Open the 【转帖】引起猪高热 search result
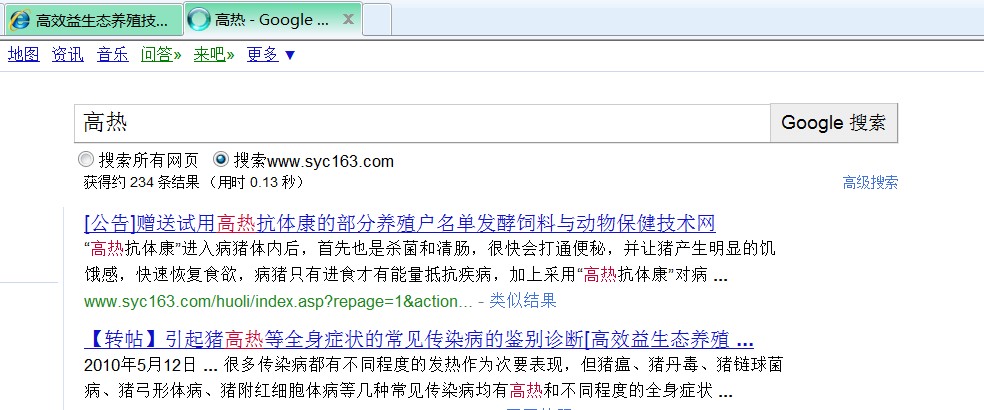Screen dimensions: 984x410 coord(418,338)
